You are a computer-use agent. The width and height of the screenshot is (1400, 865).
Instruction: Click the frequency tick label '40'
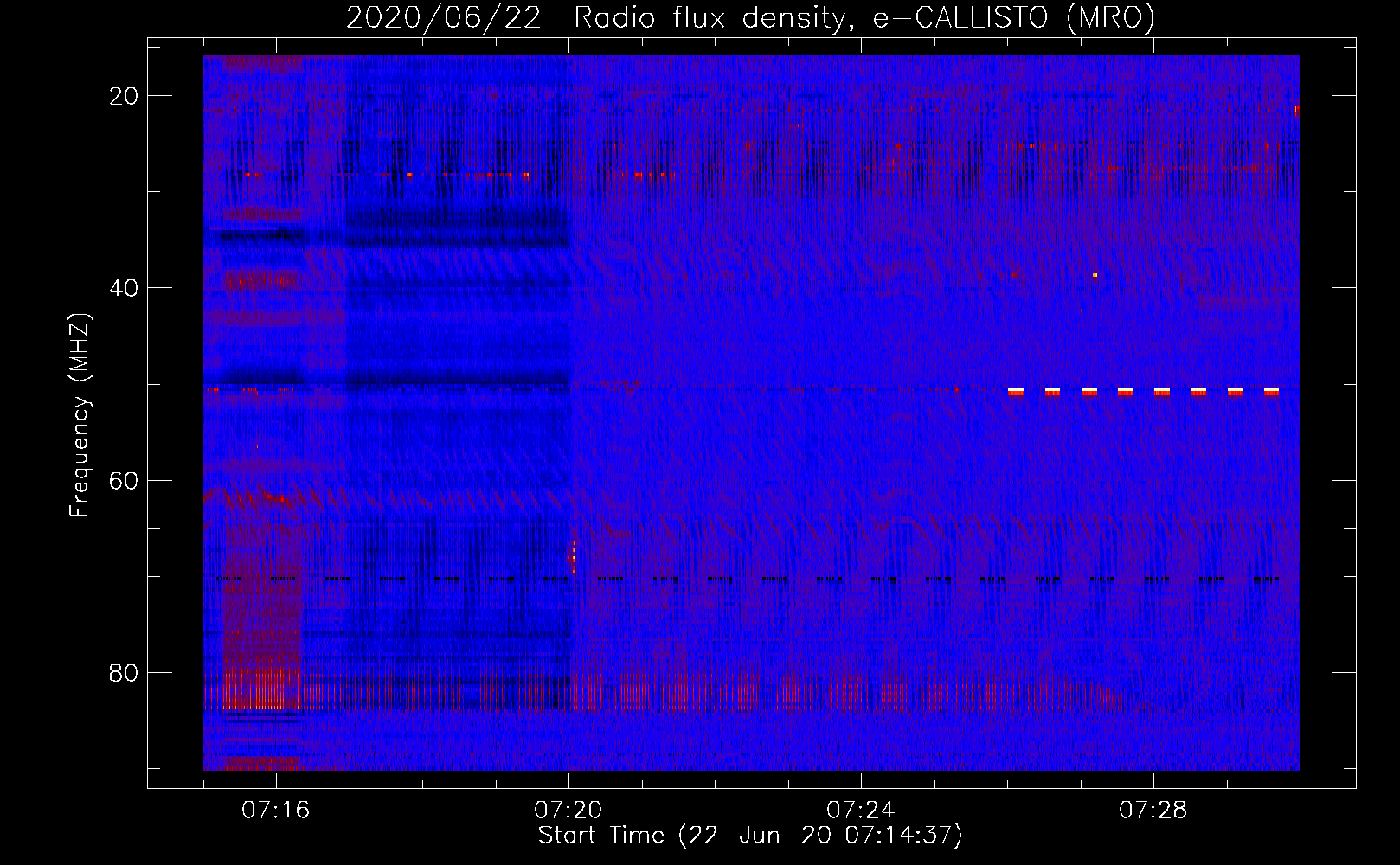coord(125,288)
